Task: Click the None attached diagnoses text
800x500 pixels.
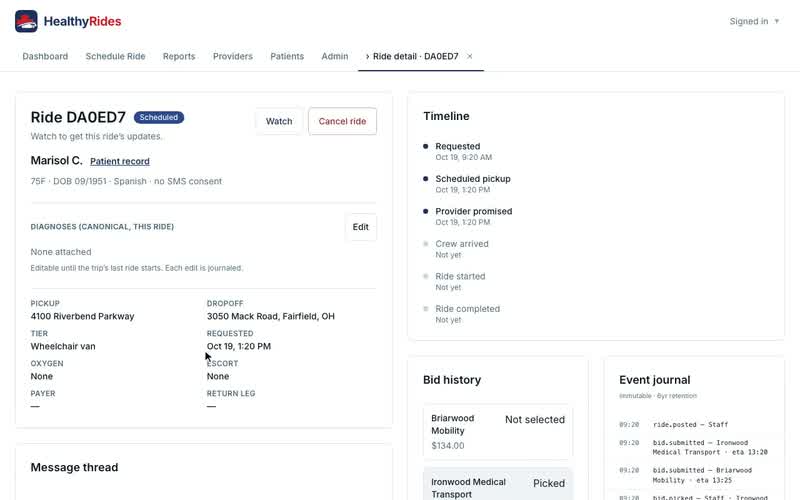Action: 61,252
